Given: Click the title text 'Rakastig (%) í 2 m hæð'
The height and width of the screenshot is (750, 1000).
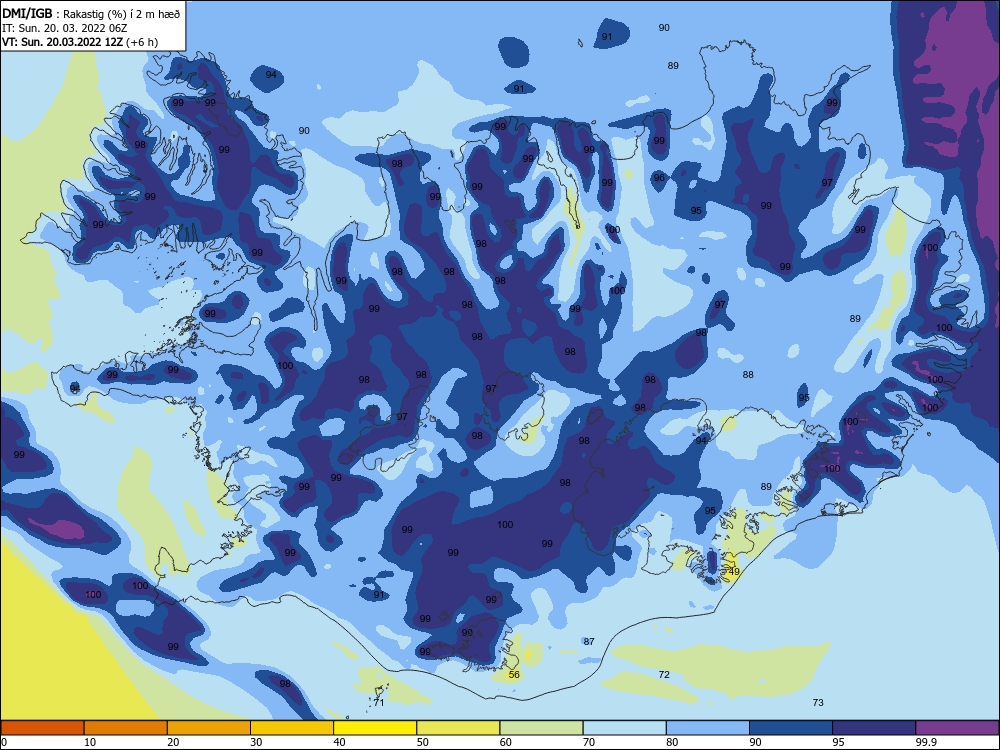Looking at the screenshot, I should click(122, 14).
